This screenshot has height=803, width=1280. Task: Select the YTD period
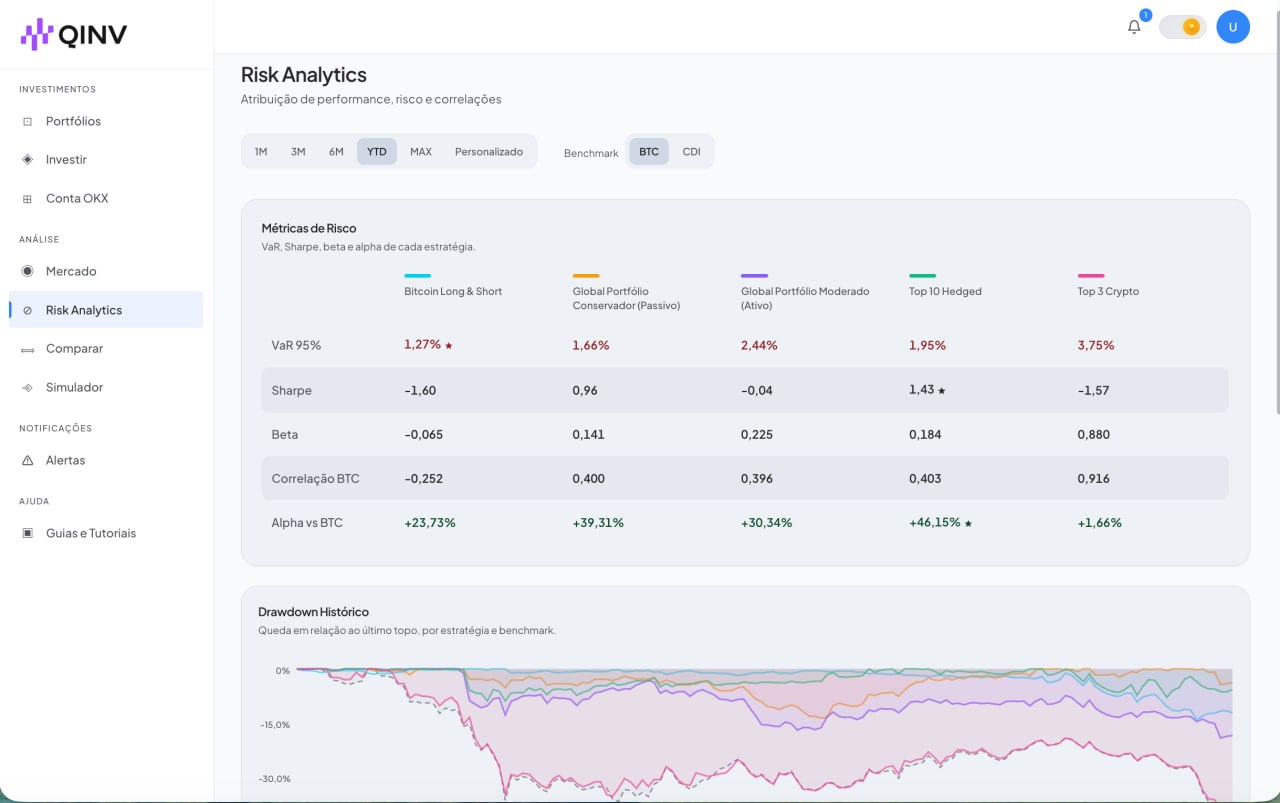377,152
